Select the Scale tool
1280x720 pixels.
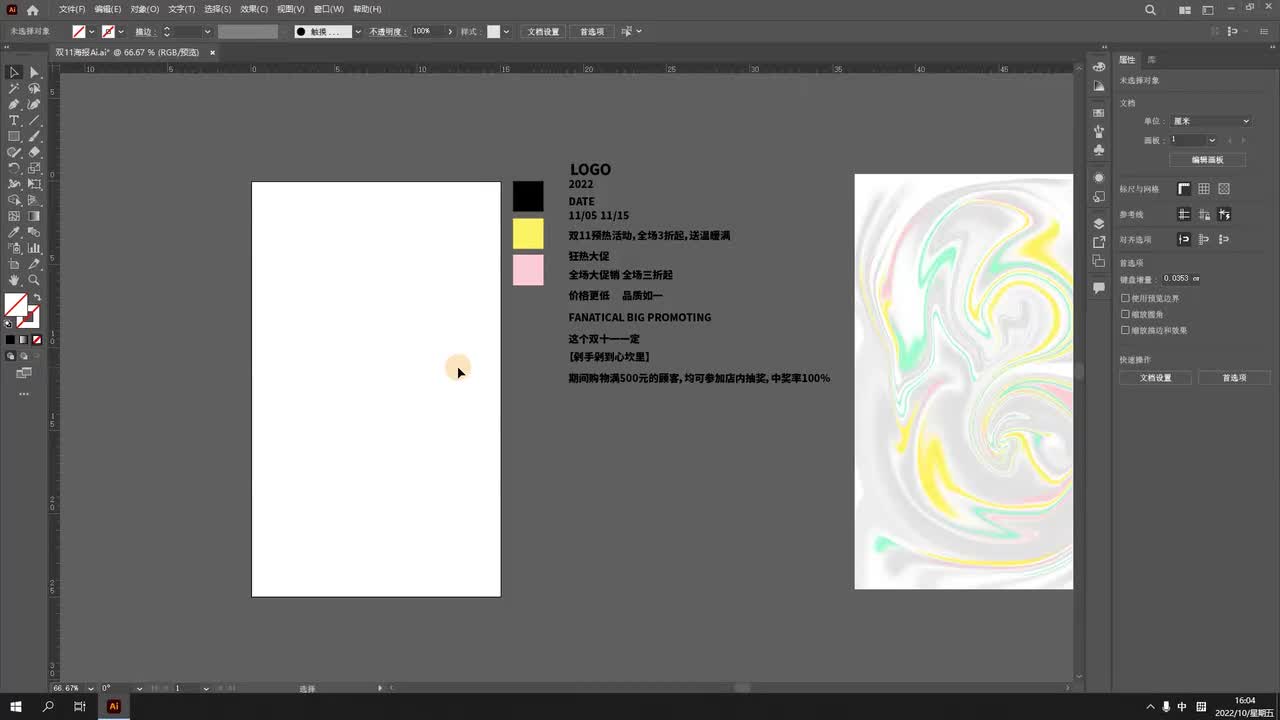pyautogui.click(x=34, y=168)
